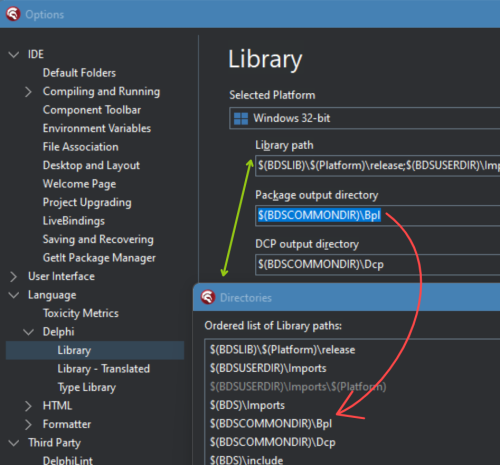Select Toxicity Metrics under Language
The image size is (500, 465).
click(x=81, y=313)
